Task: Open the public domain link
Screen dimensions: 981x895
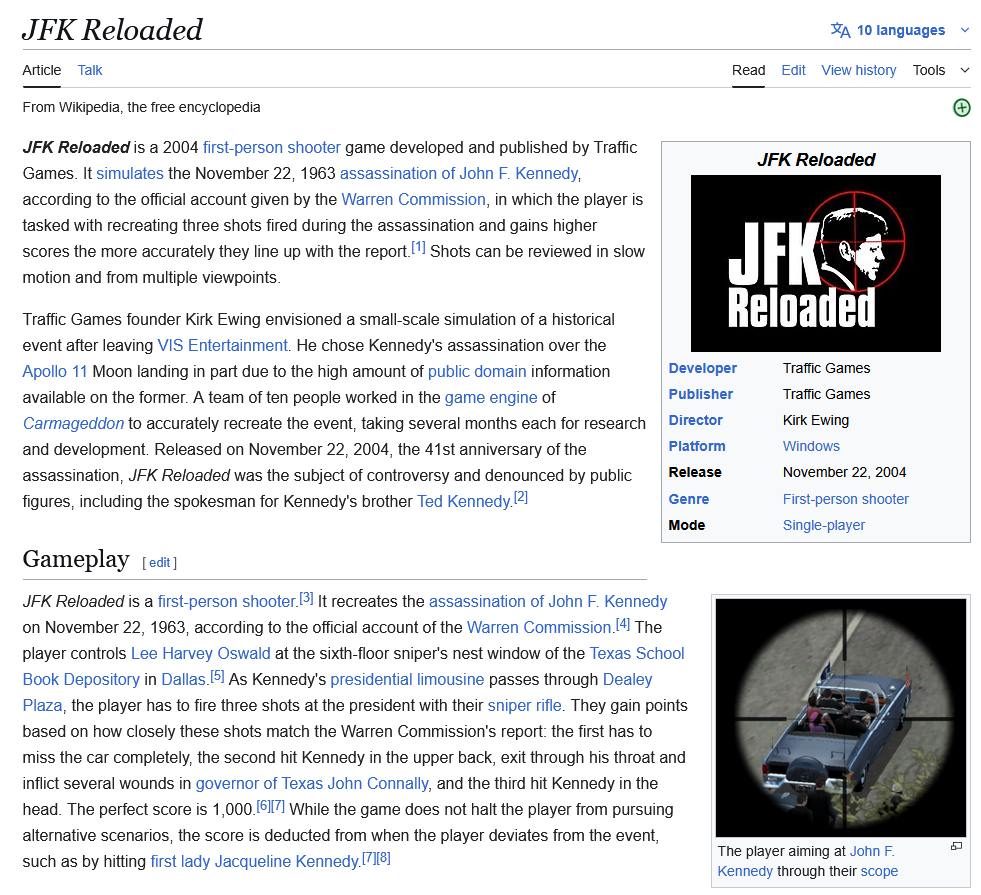Action: tap(477, 372)
